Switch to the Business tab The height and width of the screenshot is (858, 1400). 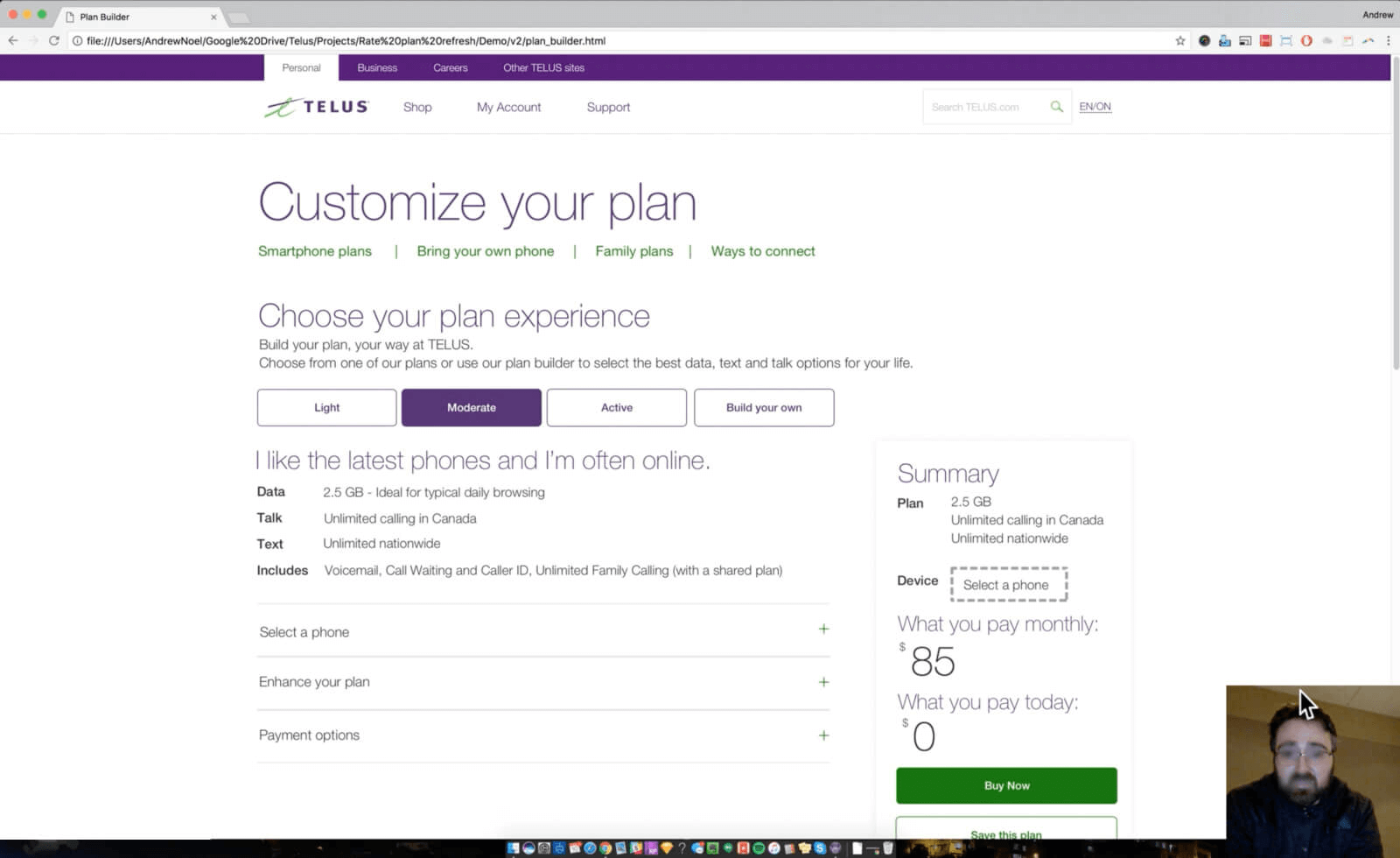(x=377, y=67)
